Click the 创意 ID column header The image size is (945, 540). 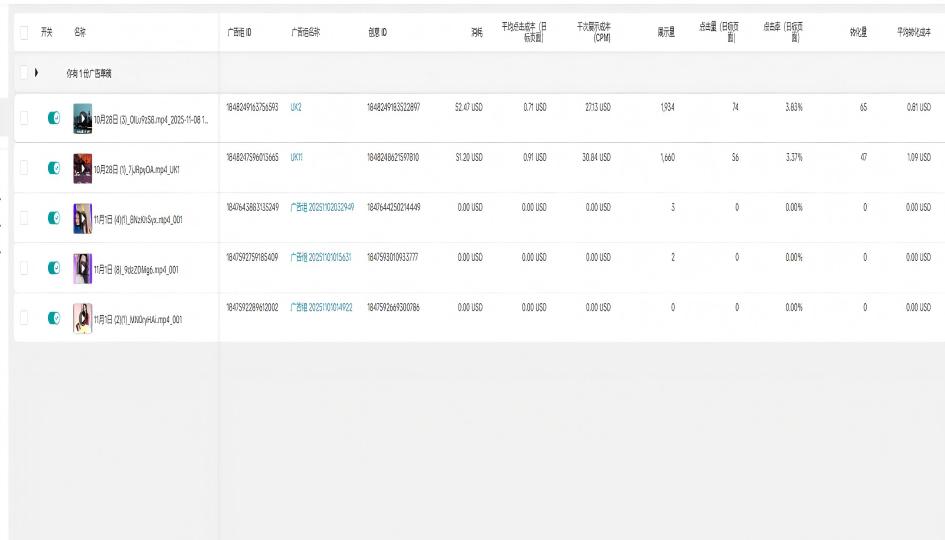click(x=377, y=33)
